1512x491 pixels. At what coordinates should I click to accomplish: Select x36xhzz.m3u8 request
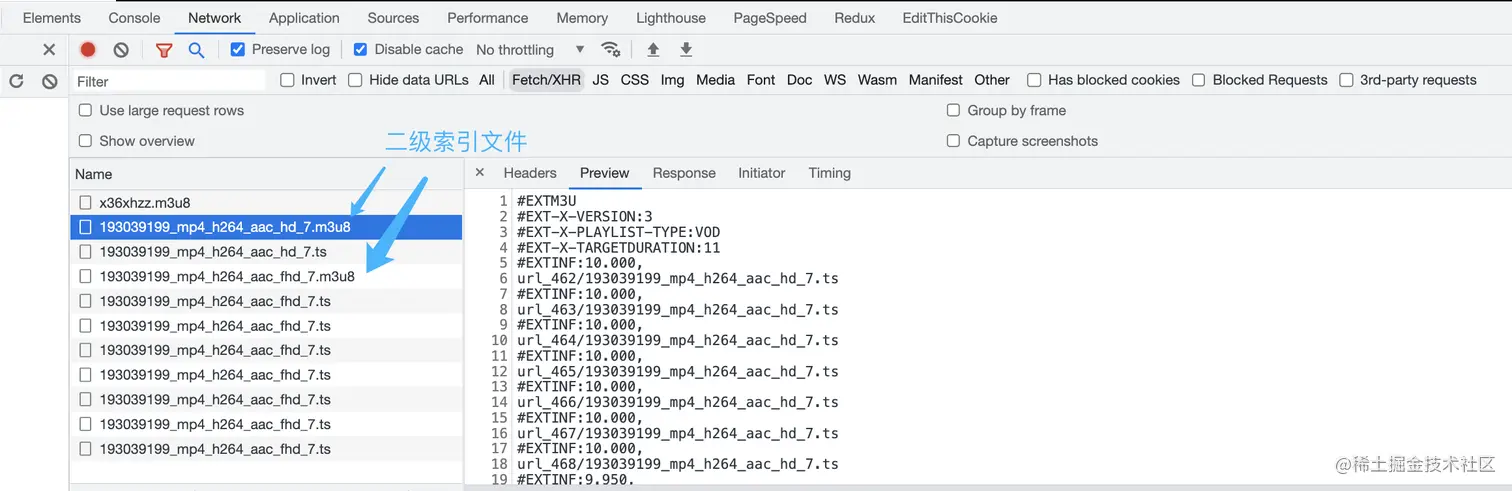(265, 202)
